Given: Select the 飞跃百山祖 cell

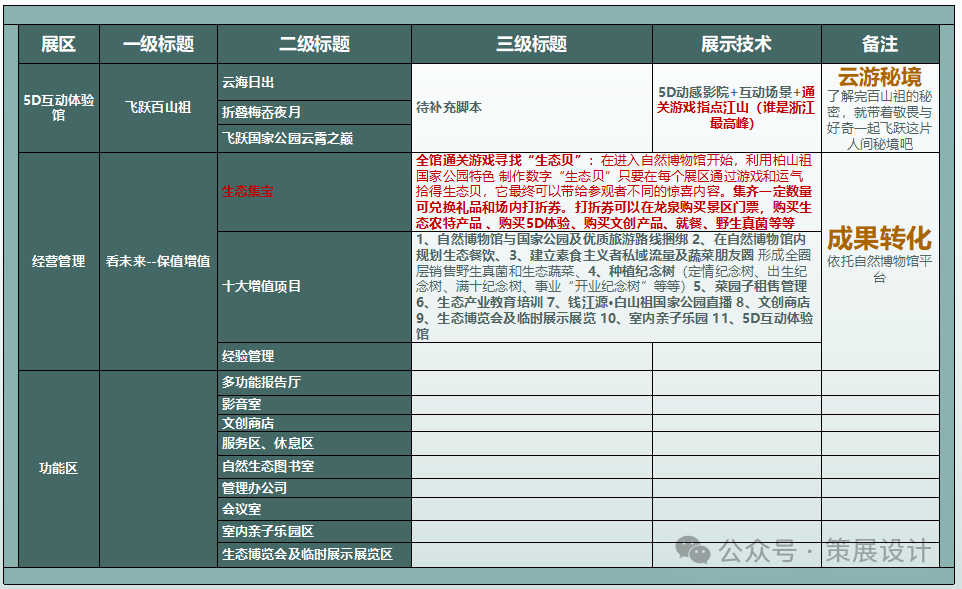Looking at the screenshot, I should coord(158,108).
